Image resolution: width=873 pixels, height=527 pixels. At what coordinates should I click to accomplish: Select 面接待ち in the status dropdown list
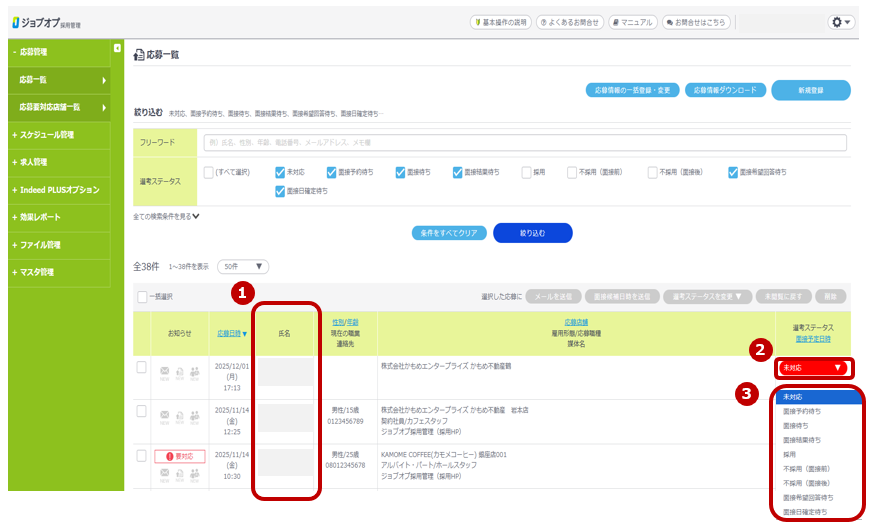point(797,425)
